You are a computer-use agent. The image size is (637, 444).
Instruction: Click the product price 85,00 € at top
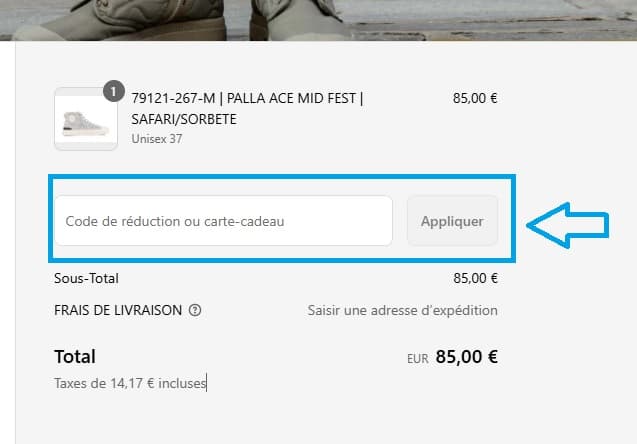point(475,99)
